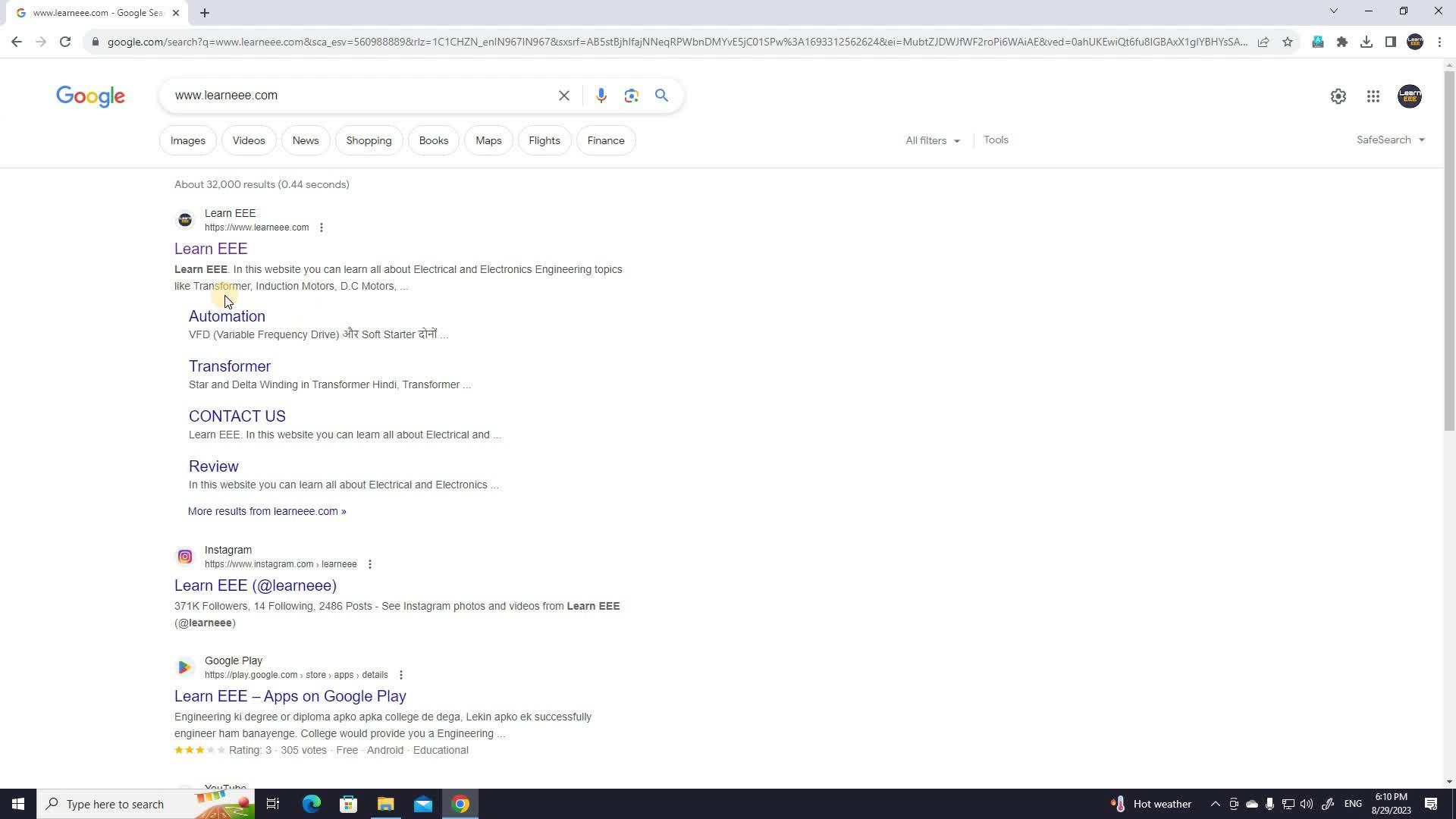
Task: Click Windows taskbar search box
Action: pos(146,804)
